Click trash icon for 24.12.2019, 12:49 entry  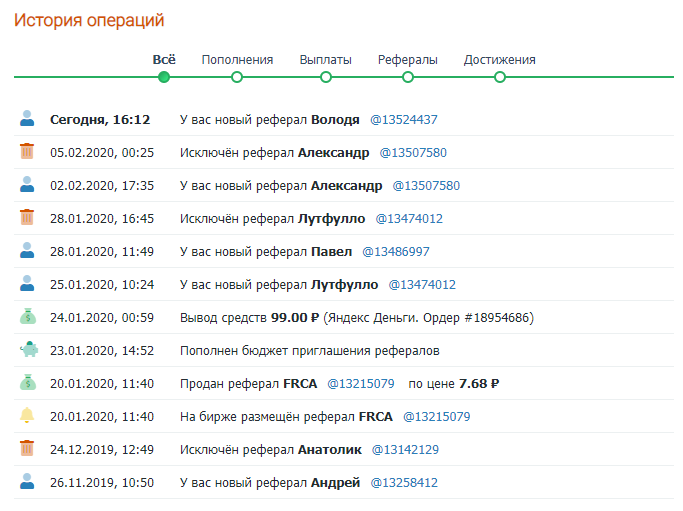(27, 448)
